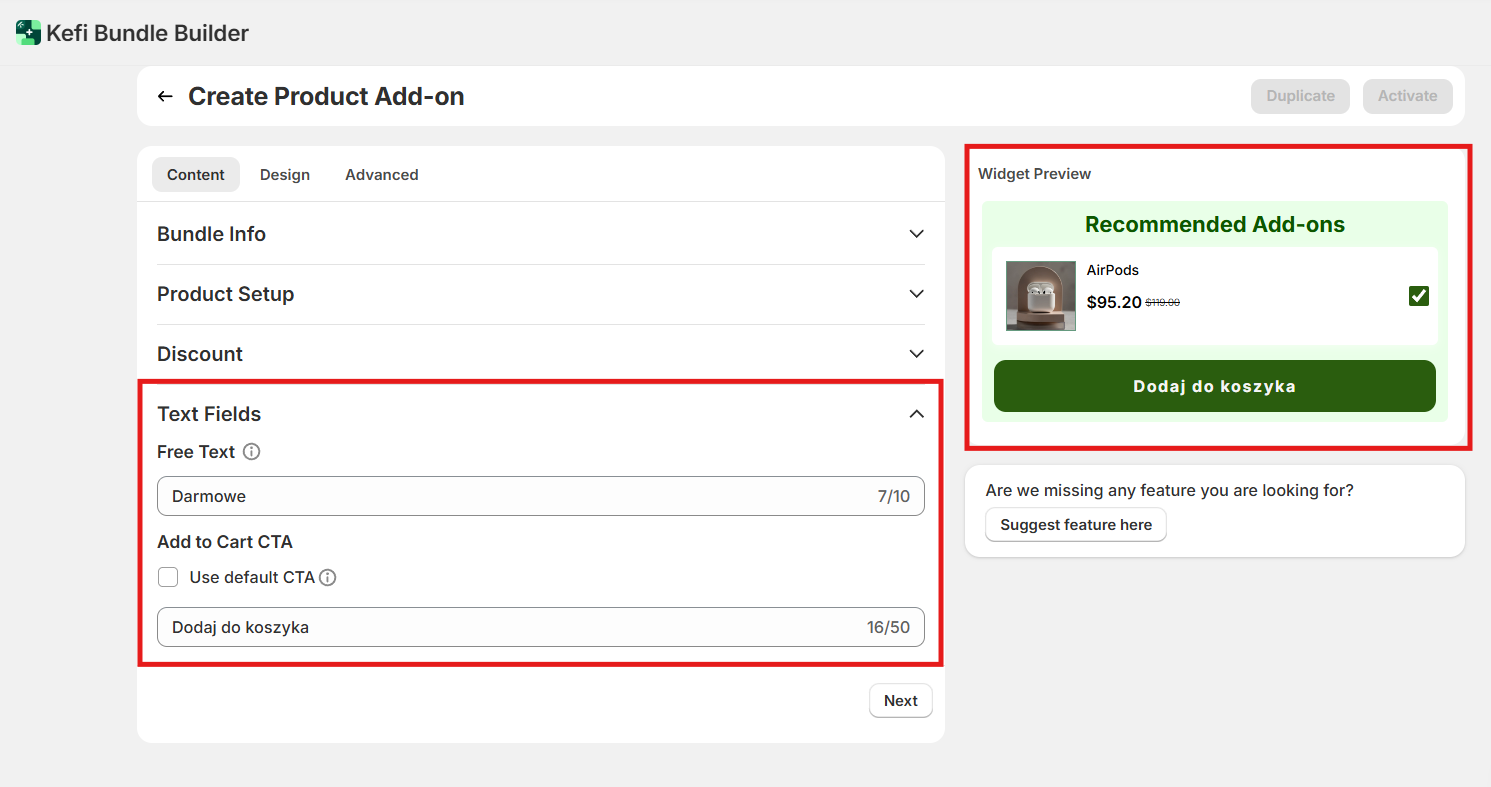
Task: Click the green Dodaj do koszyka preview button
Action: pyautogui.click(x=1214, y=386)
